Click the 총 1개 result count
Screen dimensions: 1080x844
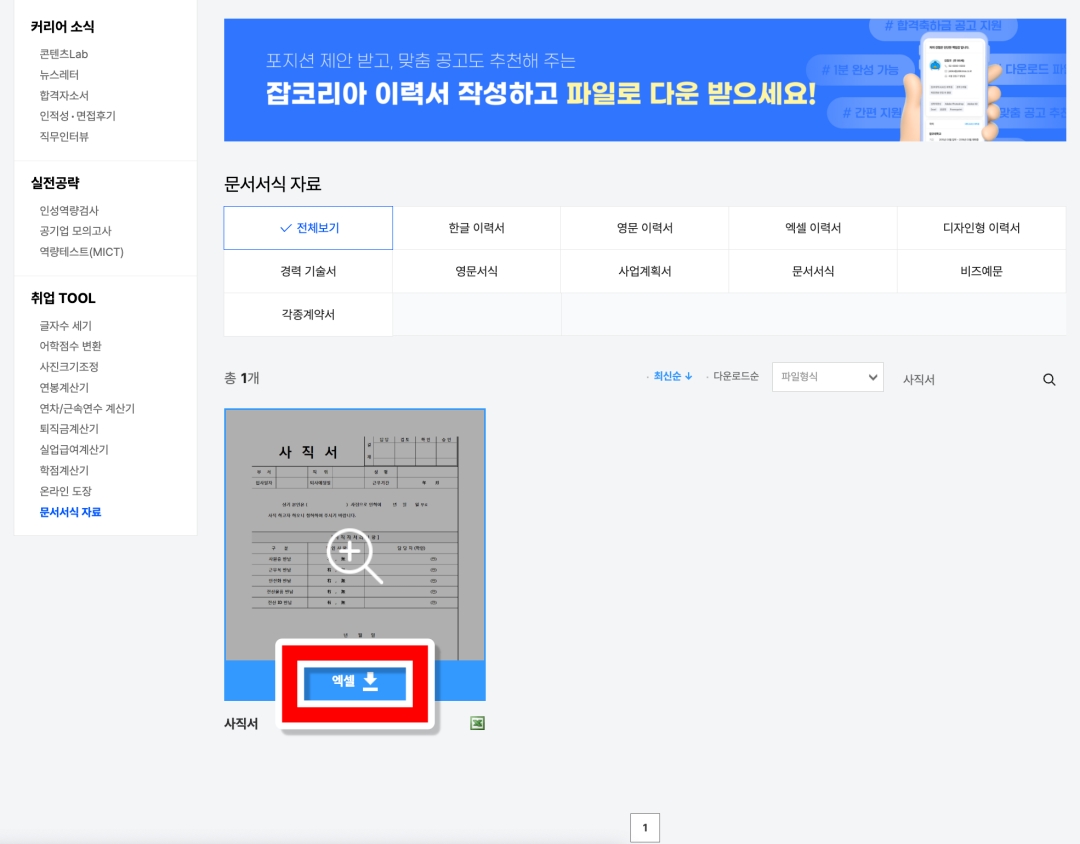tap(242, 378)
